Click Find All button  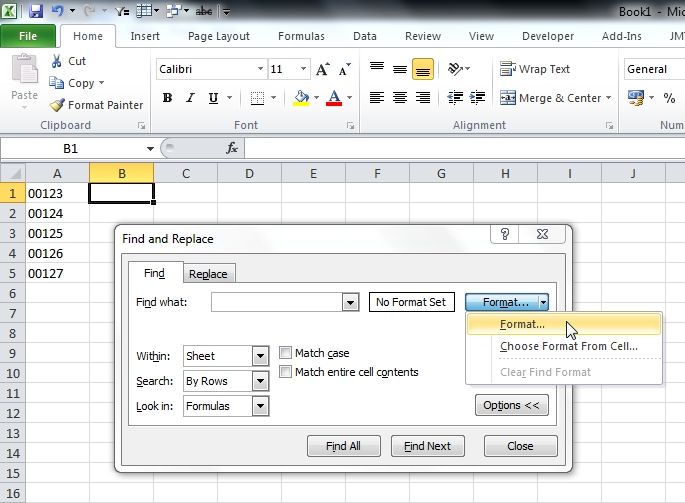343,446
